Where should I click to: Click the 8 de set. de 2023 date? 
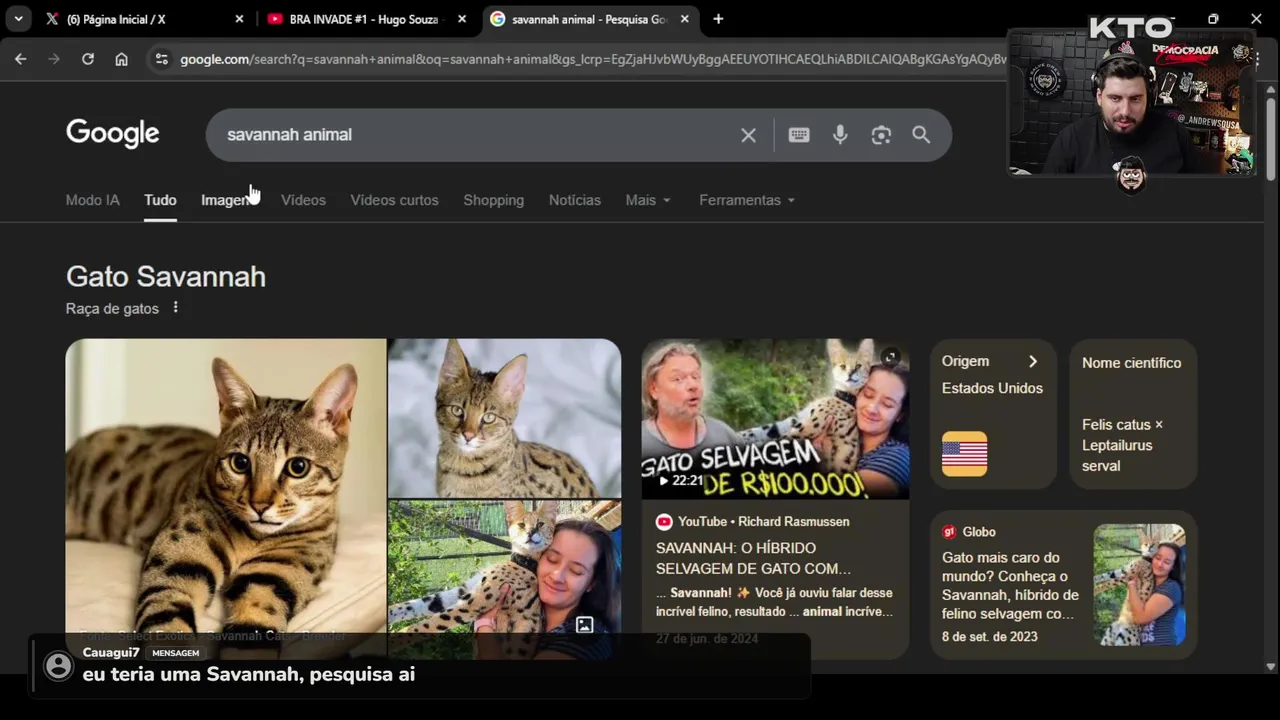click(x=989, y=636)
